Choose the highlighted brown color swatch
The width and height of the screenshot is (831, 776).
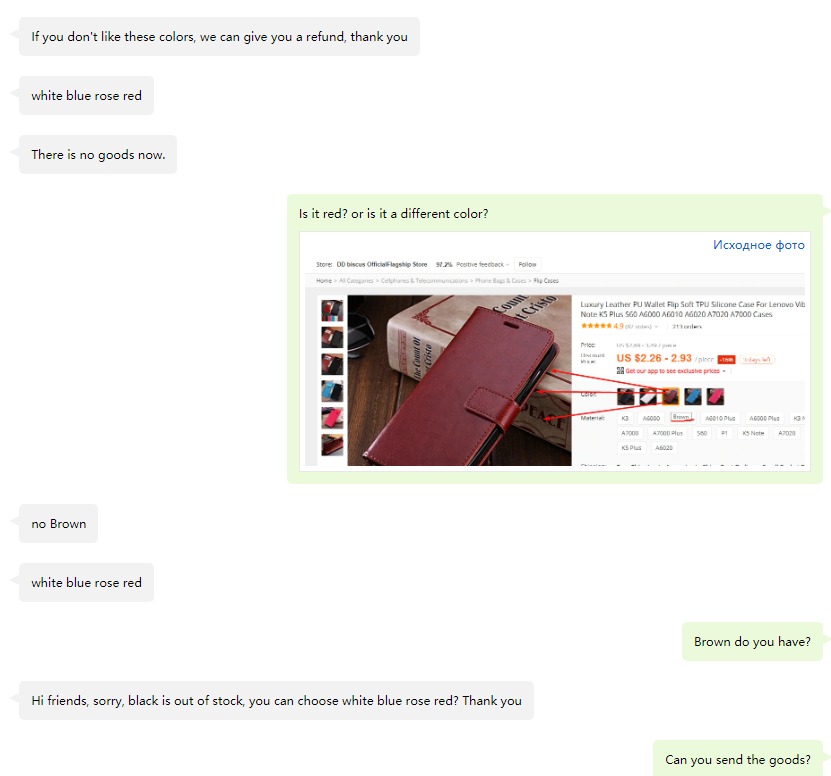point(670,396)
